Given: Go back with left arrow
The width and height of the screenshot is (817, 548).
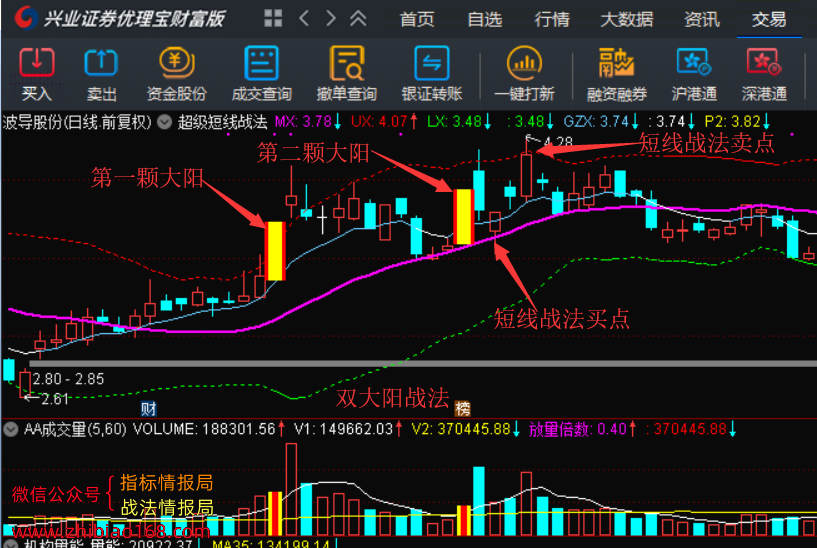Looking at the screenshot, I should tap(304, 18).
